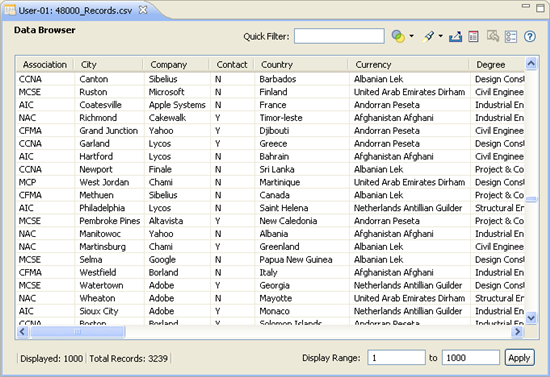The height and width of the screenshot is (377, 550).
Task: Click the export data tray icon
Action: (455, 36)
